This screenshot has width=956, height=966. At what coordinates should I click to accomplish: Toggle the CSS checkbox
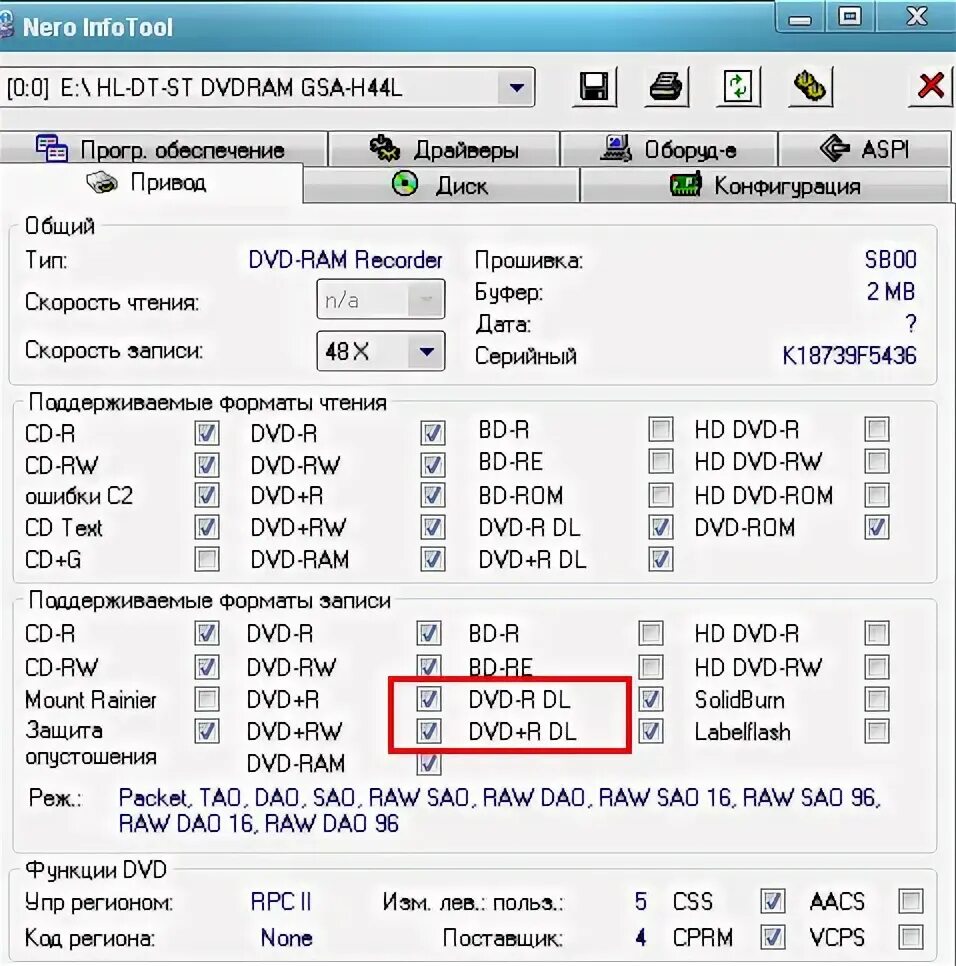tap(772, 902)
